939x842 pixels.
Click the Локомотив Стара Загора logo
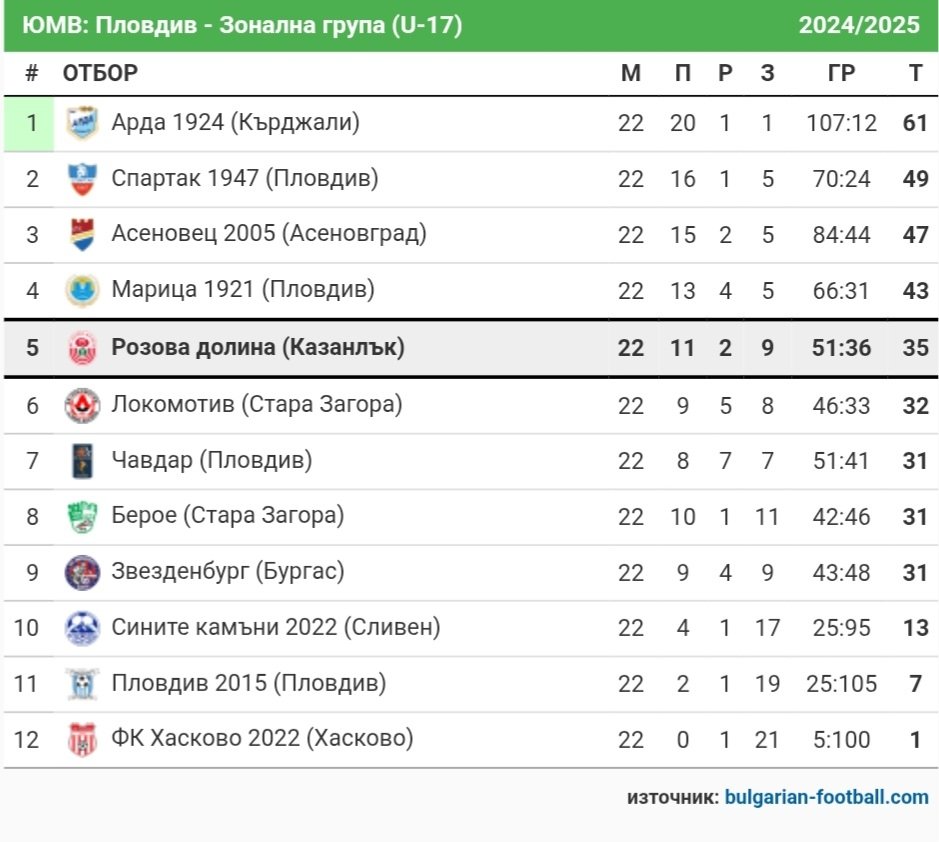[82, 405]
